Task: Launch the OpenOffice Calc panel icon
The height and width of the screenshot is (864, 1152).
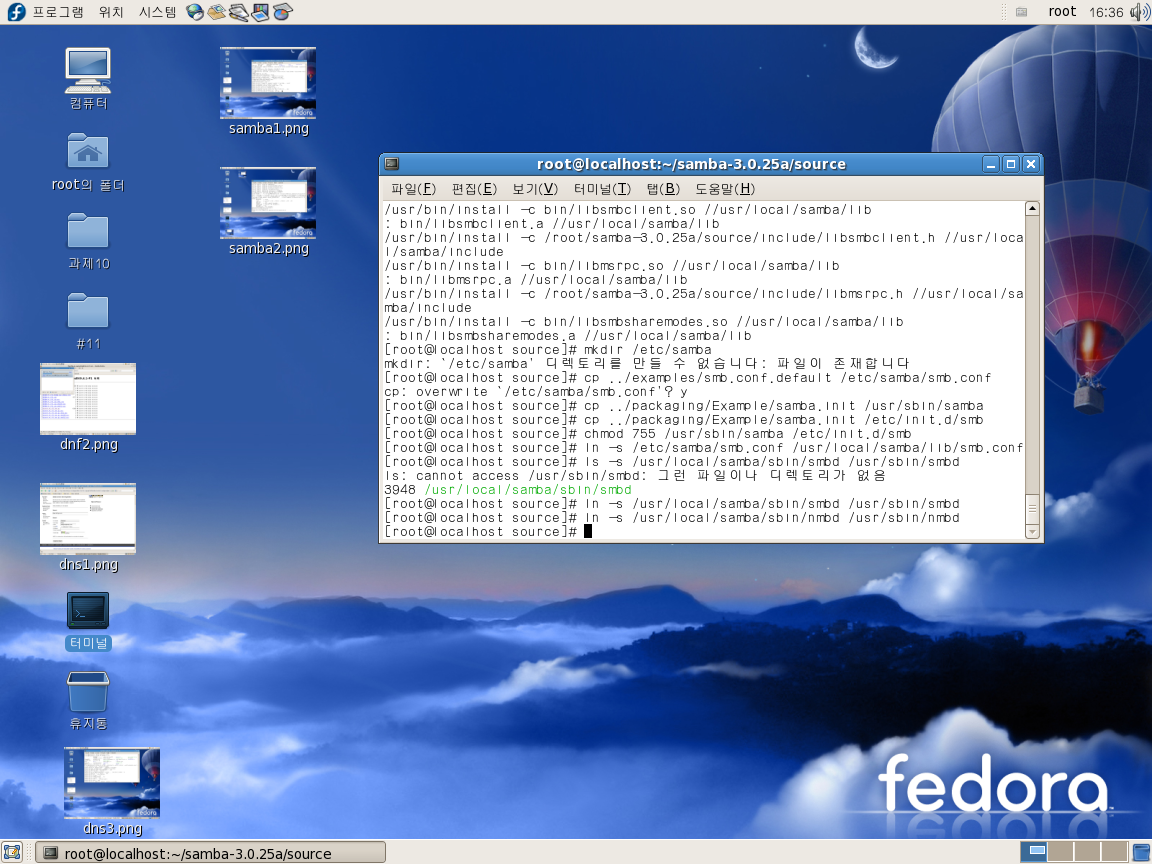Action: click(x=282, y=12)
